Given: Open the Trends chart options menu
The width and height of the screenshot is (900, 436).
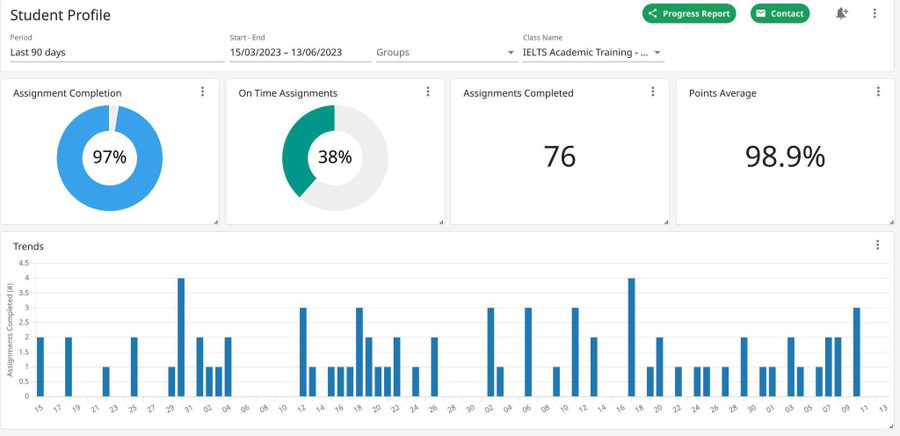Looking at the screenshot, I should [x=878, y=245].
